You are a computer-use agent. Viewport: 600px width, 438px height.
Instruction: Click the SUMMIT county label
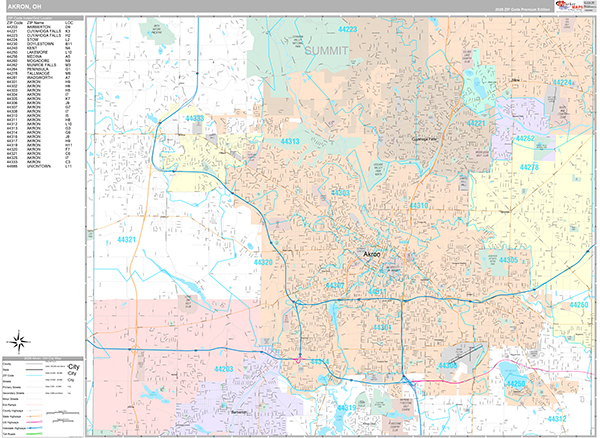326,50
